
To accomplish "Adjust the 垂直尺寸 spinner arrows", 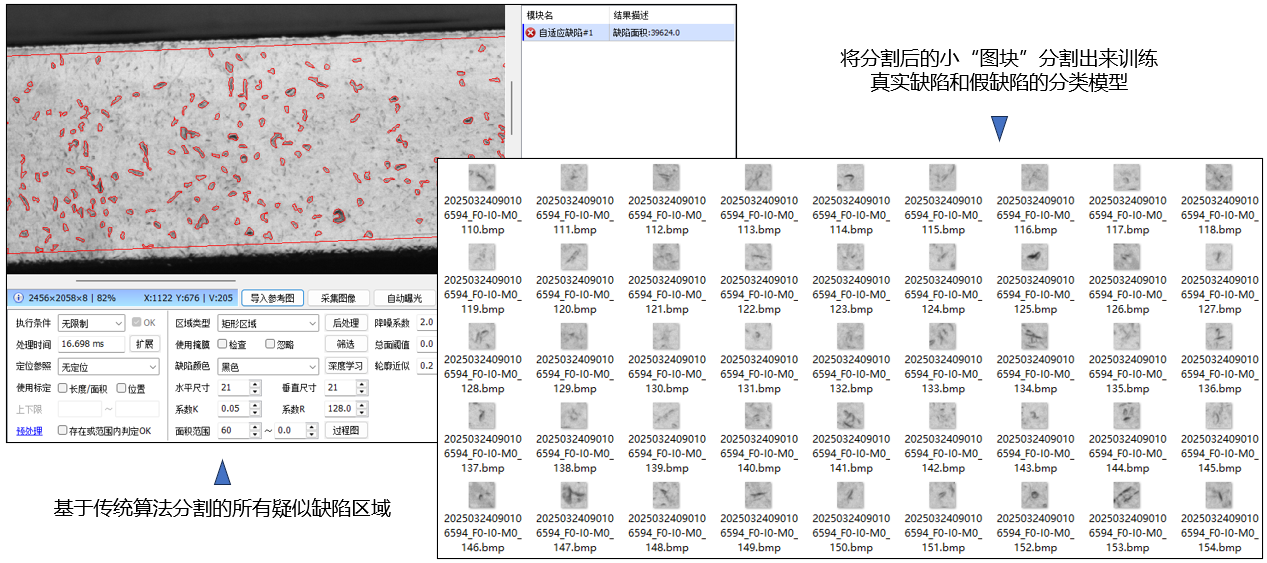I will point(361,388).
